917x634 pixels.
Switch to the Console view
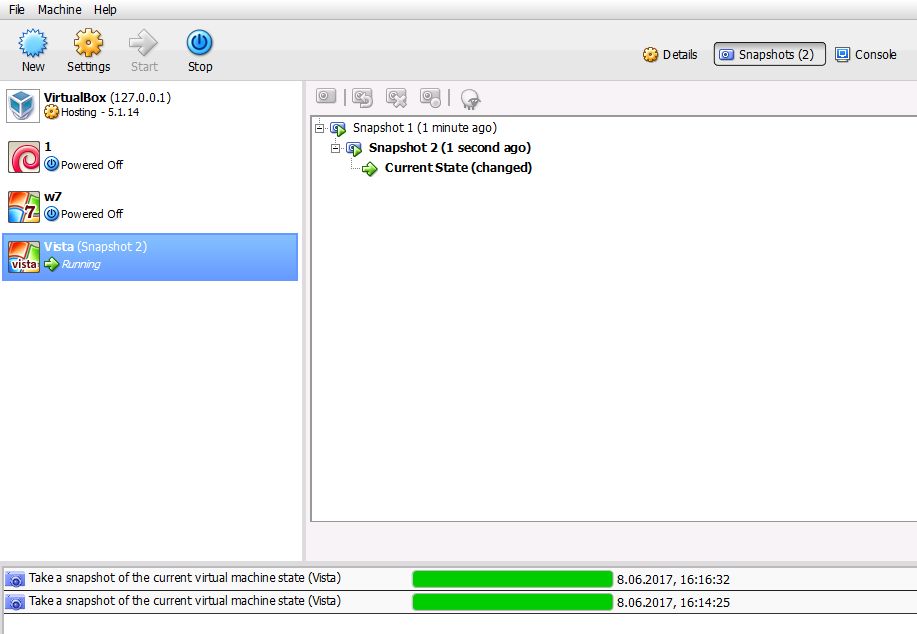(866, 54)
